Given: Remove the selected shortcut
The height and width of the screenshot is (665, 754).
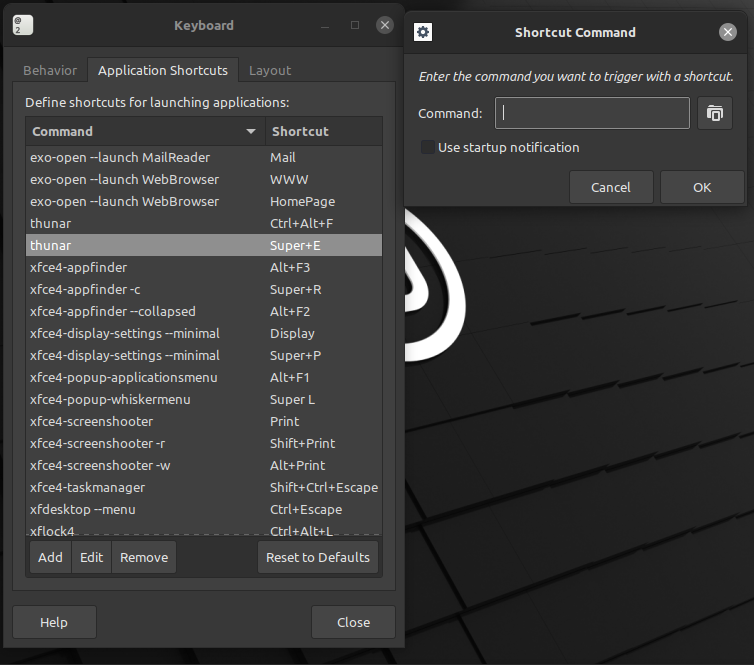Looking at the screenshot, I should [144, 557].
